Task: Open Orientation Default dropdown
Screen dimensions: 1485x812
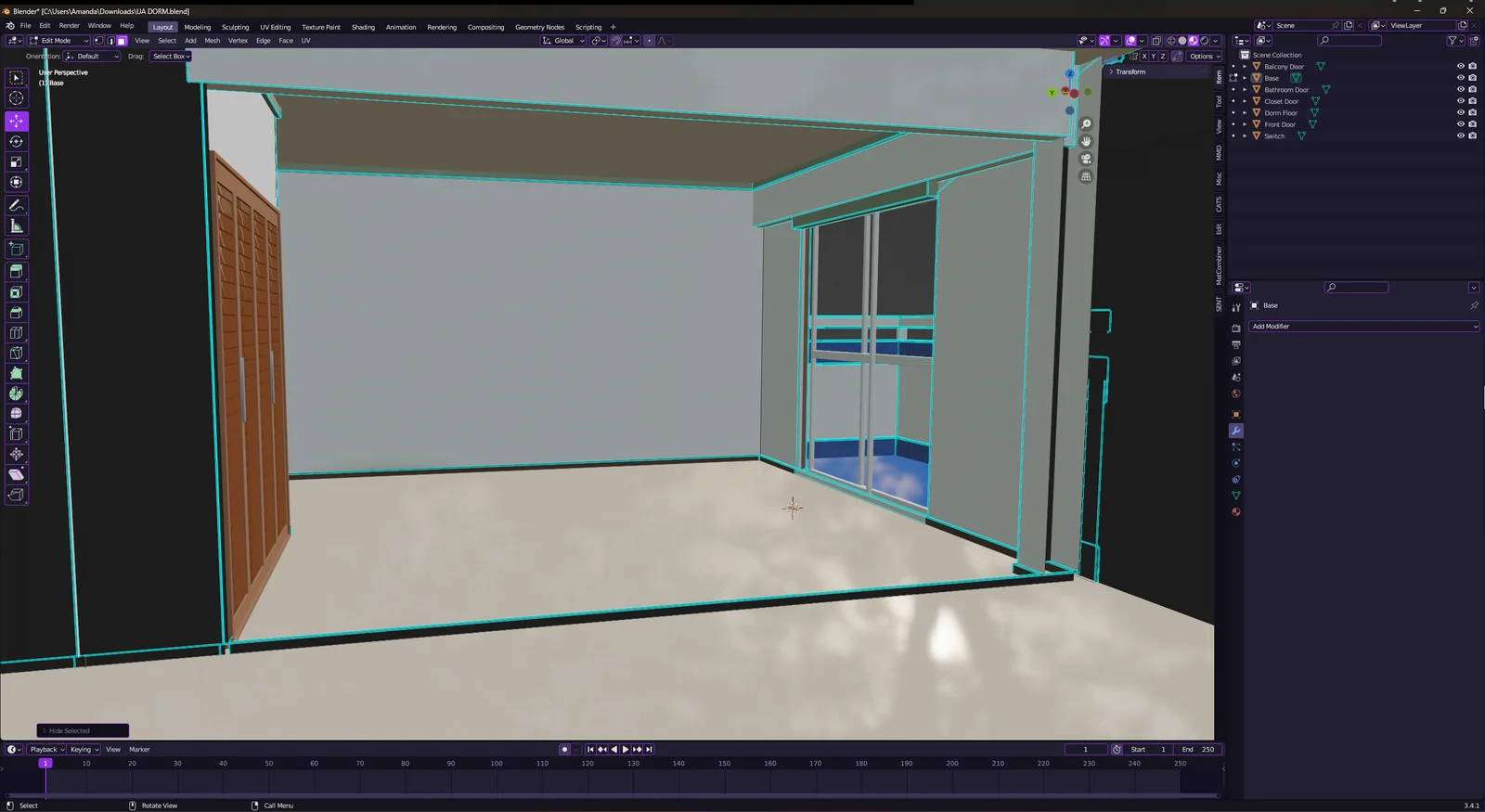Action: pyautogui.click(x=91, y=56)
